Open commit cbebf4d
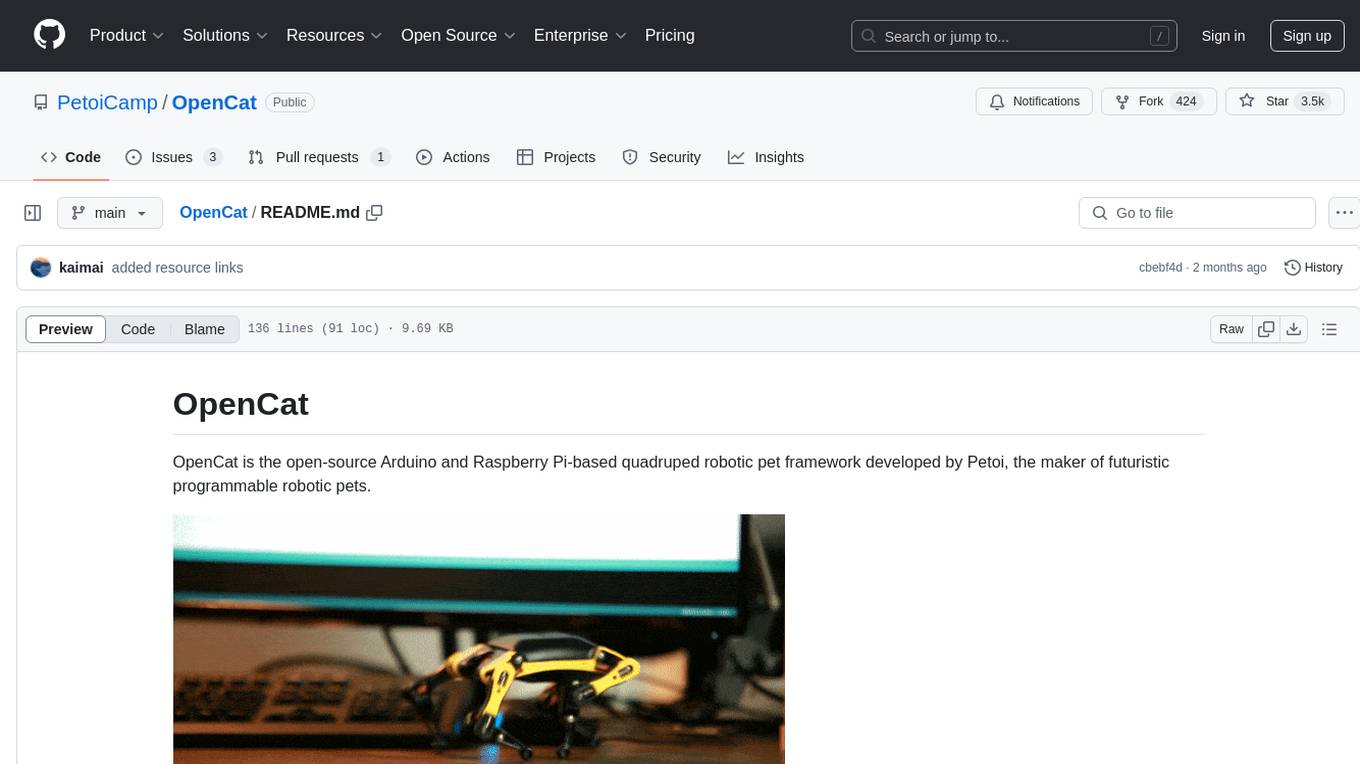This screenshot has width=1360, height=764. [1160, 267]
